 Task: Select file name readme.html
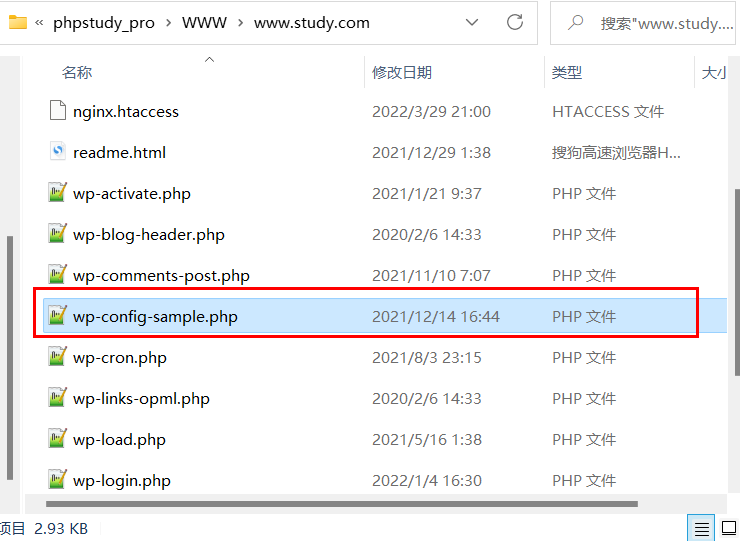(119, 152)
